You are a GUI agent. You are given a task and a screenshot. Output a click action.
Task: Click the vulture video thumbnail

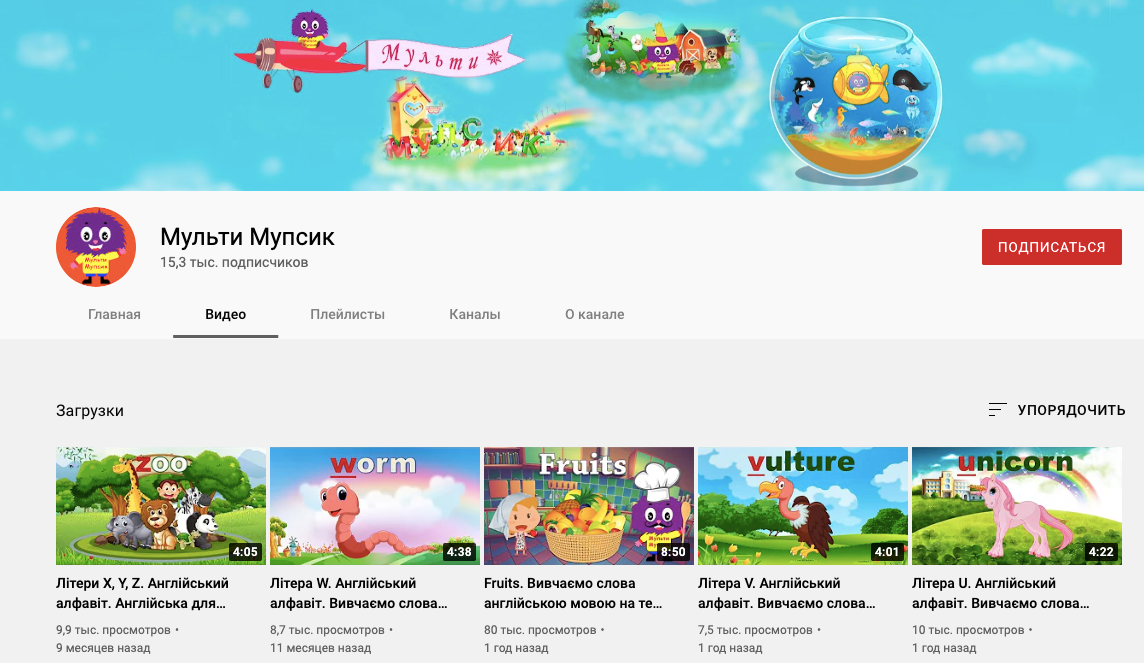(803, 506)
